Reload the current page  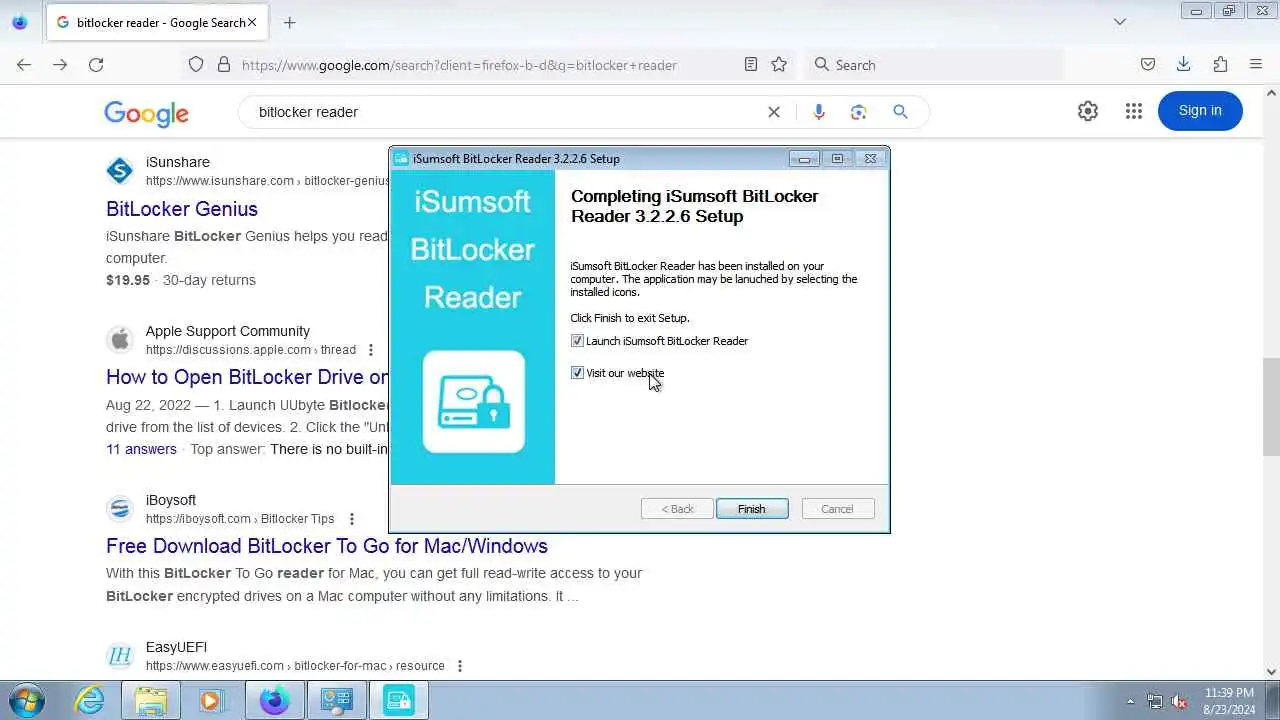pyautogui.click(x=96, y=64)
